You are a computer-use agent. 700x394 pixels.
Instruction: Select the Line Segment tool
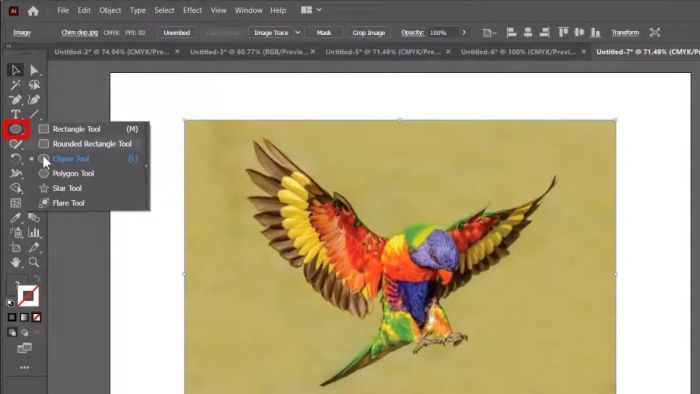(34, 114)
